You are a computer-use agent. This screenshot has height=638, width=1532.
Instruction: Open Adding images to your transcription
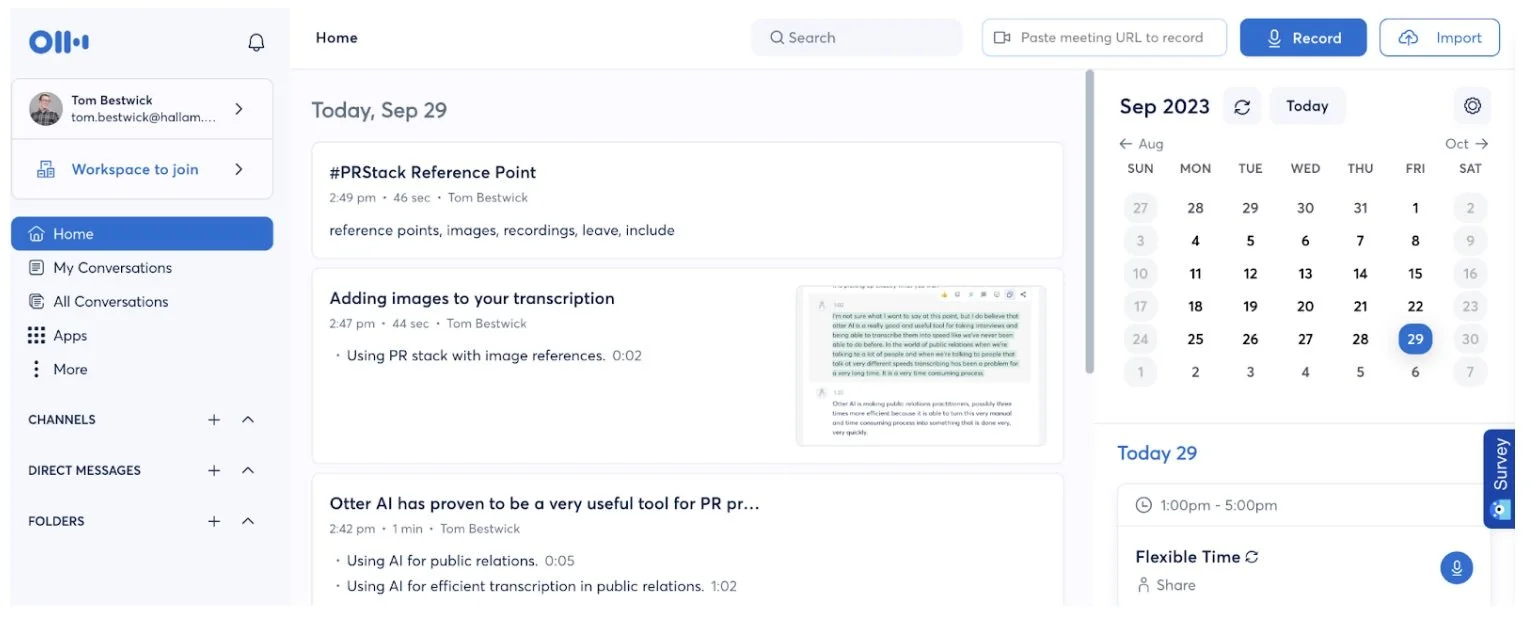pos(472,298)
